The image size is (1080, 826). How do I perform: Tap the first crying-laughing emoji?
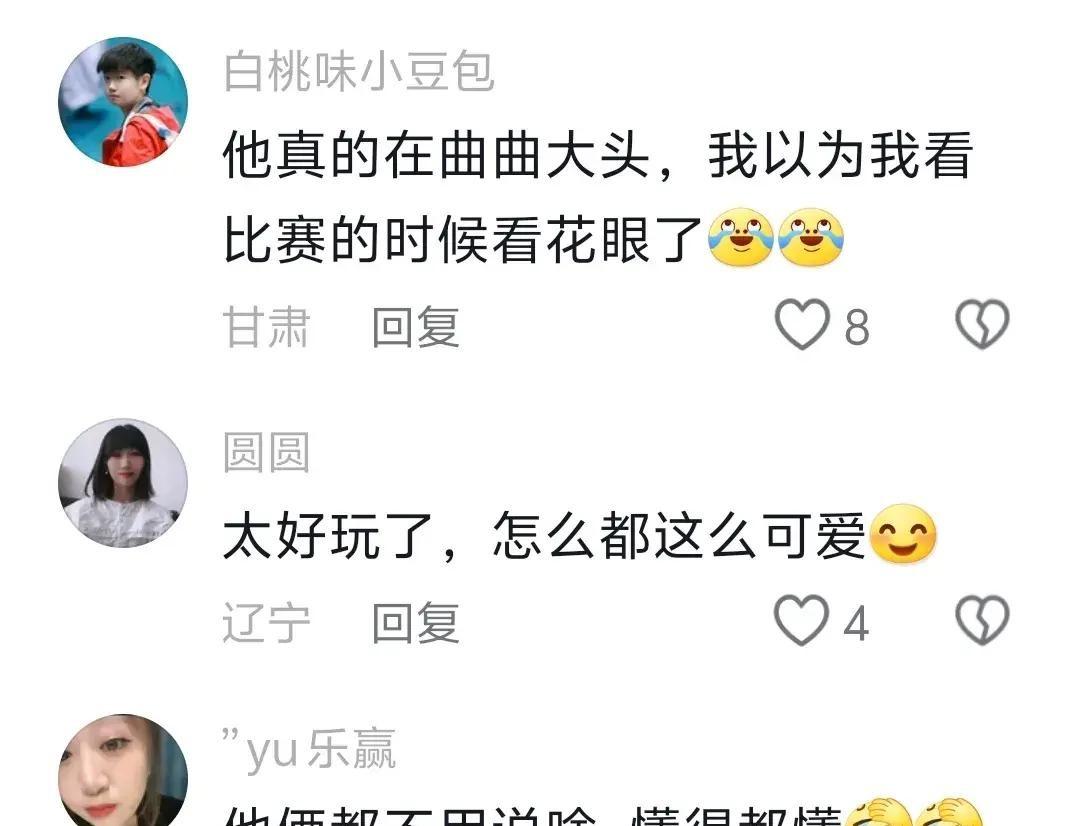(741, 238)
